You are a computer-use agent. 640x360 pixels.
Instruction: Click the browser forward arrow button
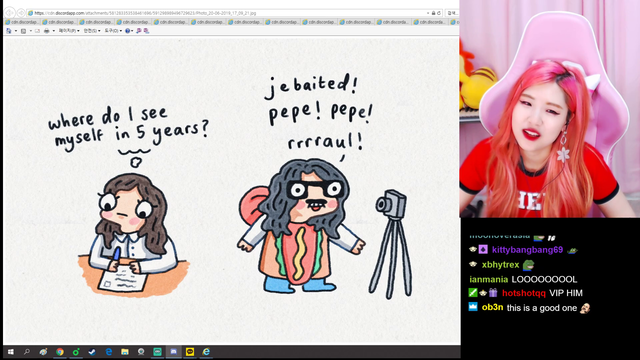click(21, 13)
